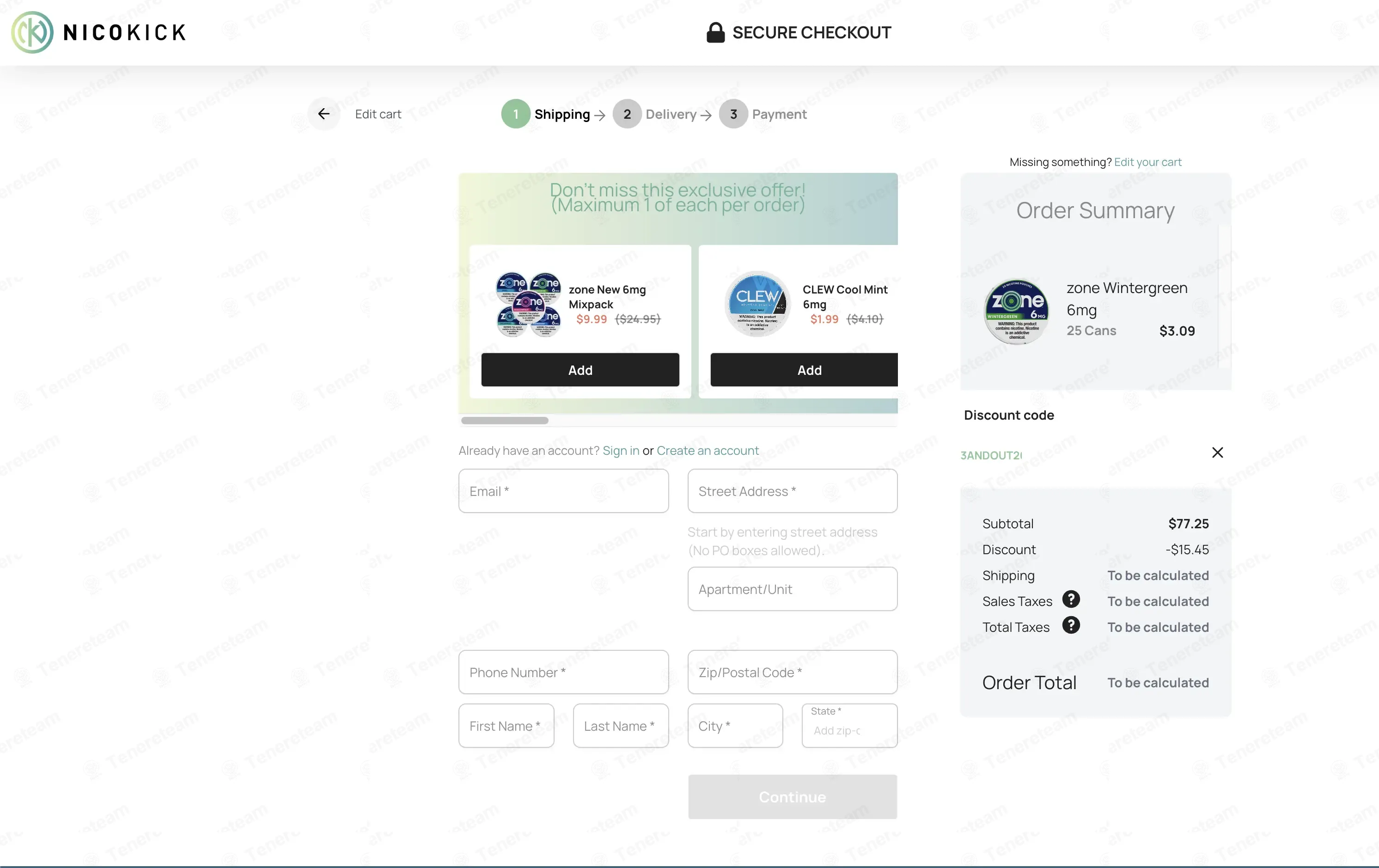Click the step 1 Shipping circle
The height and width of the screenshot is (868, 1379).
click(x=515, y=114)
